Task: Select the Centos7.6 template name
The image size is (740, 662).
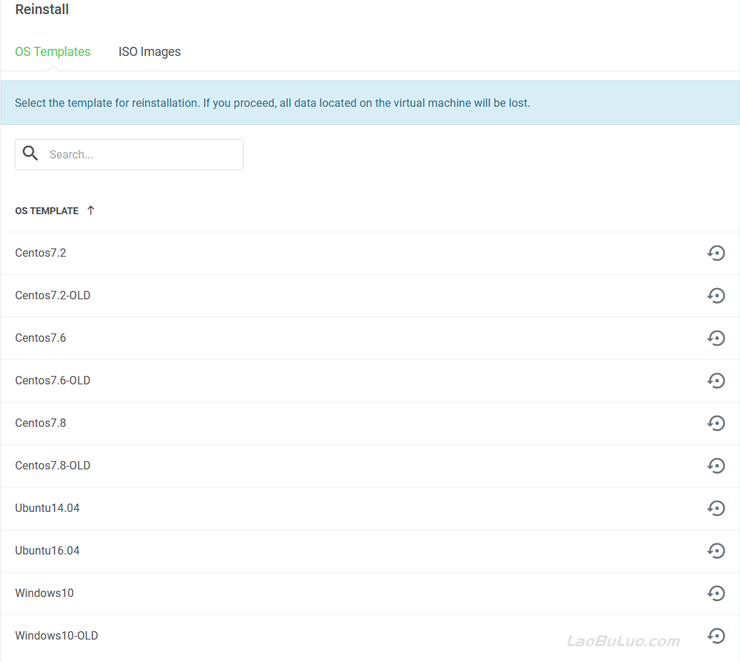Action: [41, 338]
